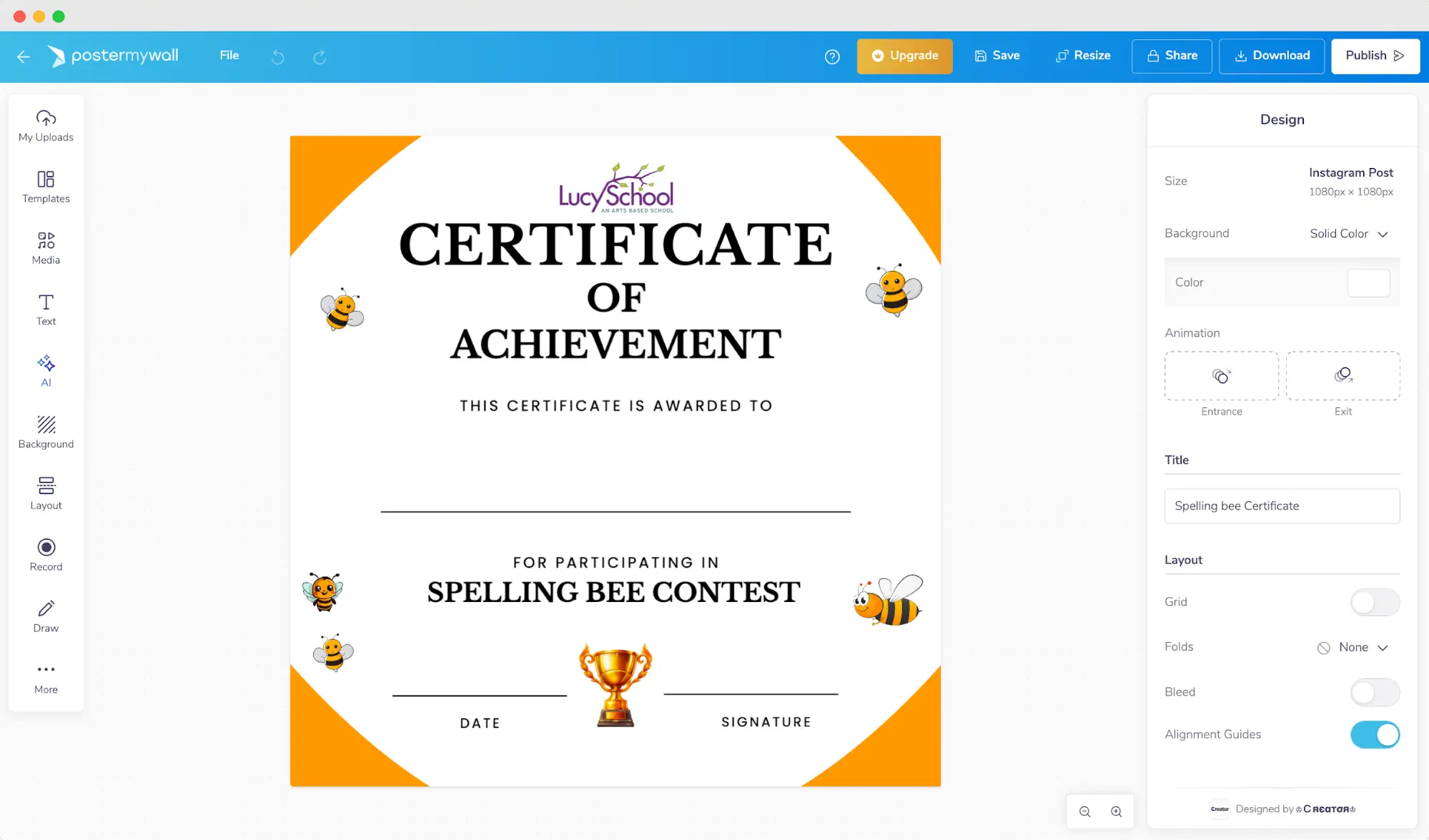Open the Folds None dropdown
The image size is (1429, 840).
pyautogui.click(x=1353, y=647)
